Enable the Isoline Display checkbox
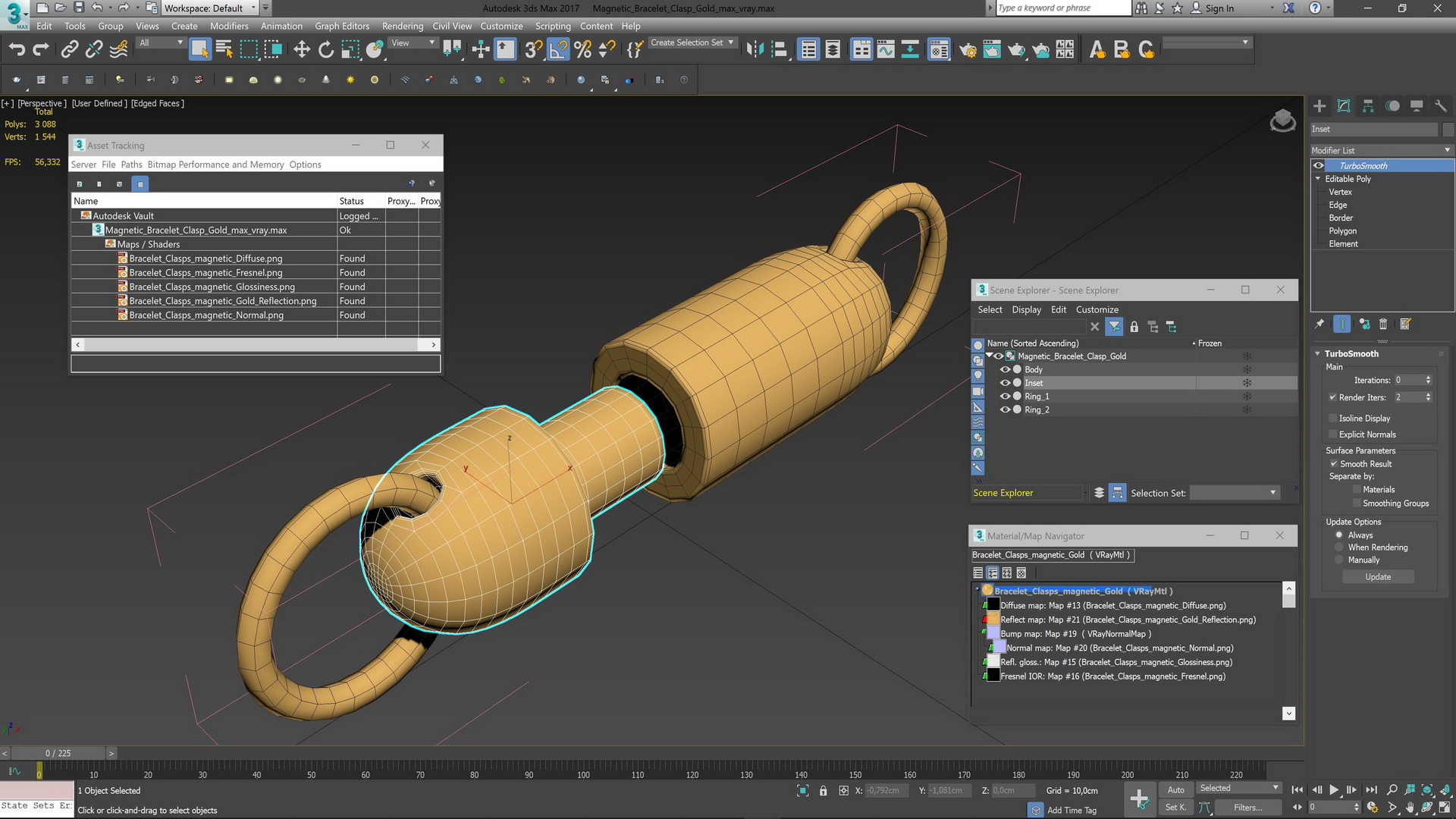 1333,419
